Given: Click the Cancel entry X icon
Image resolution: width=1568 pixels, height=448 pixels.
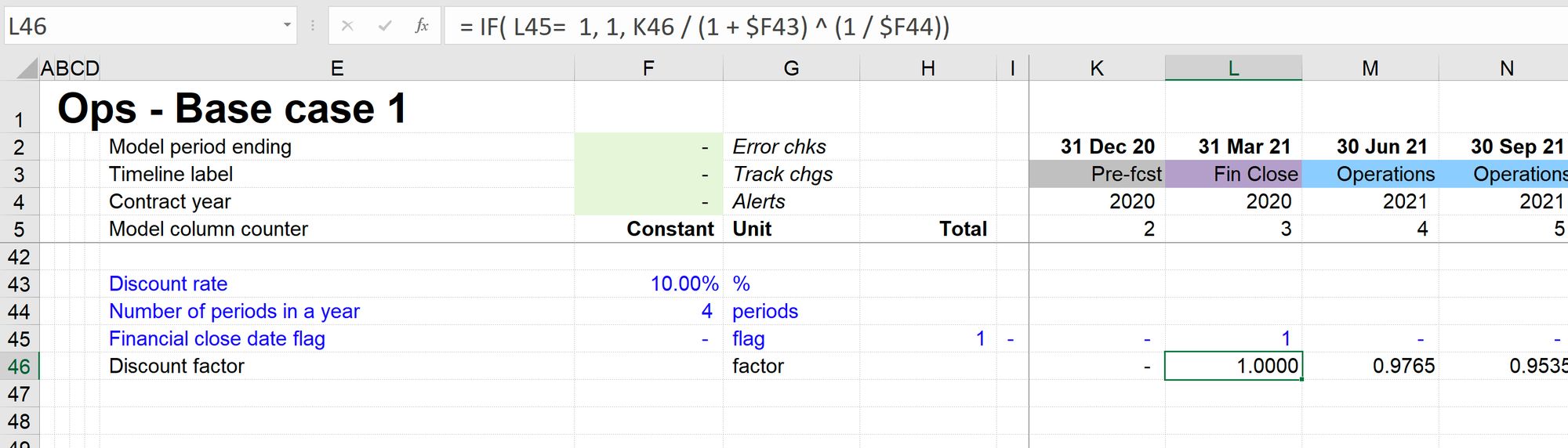Looking at the screenshot, I should (x=347, y=26).
